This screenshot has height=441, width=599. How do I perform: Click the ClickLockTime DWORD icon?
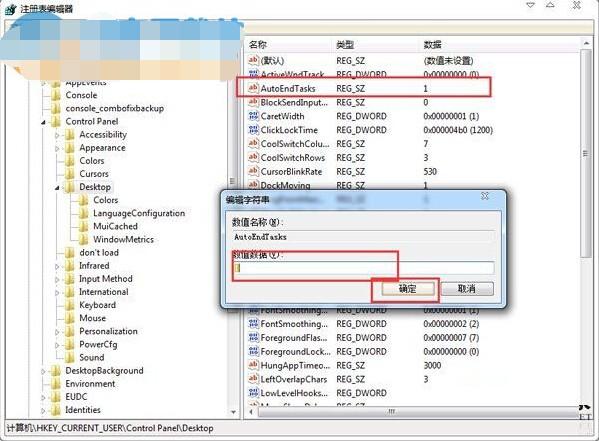(253, 130)
